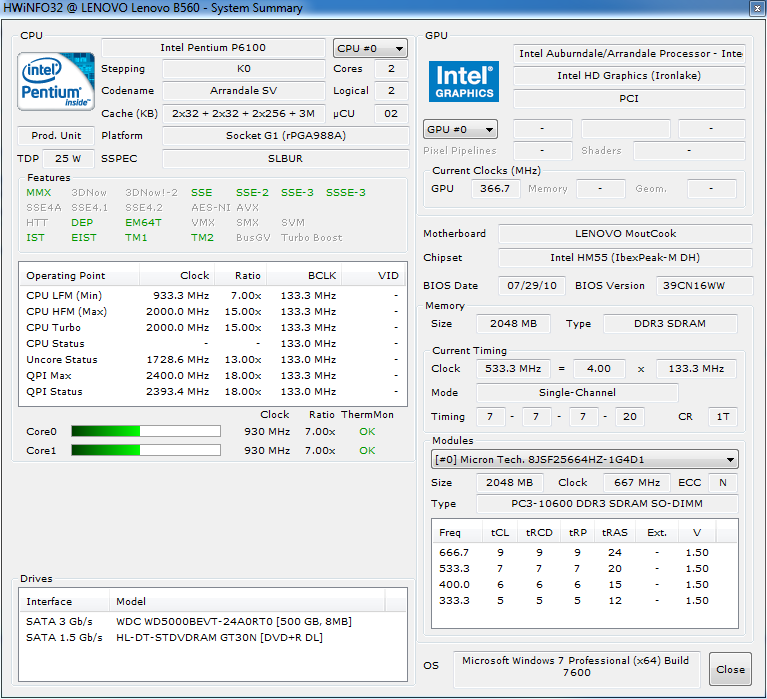767x699 pixels.
Task: Click the TDP 25 W field
Action: [x=68, y=158]
